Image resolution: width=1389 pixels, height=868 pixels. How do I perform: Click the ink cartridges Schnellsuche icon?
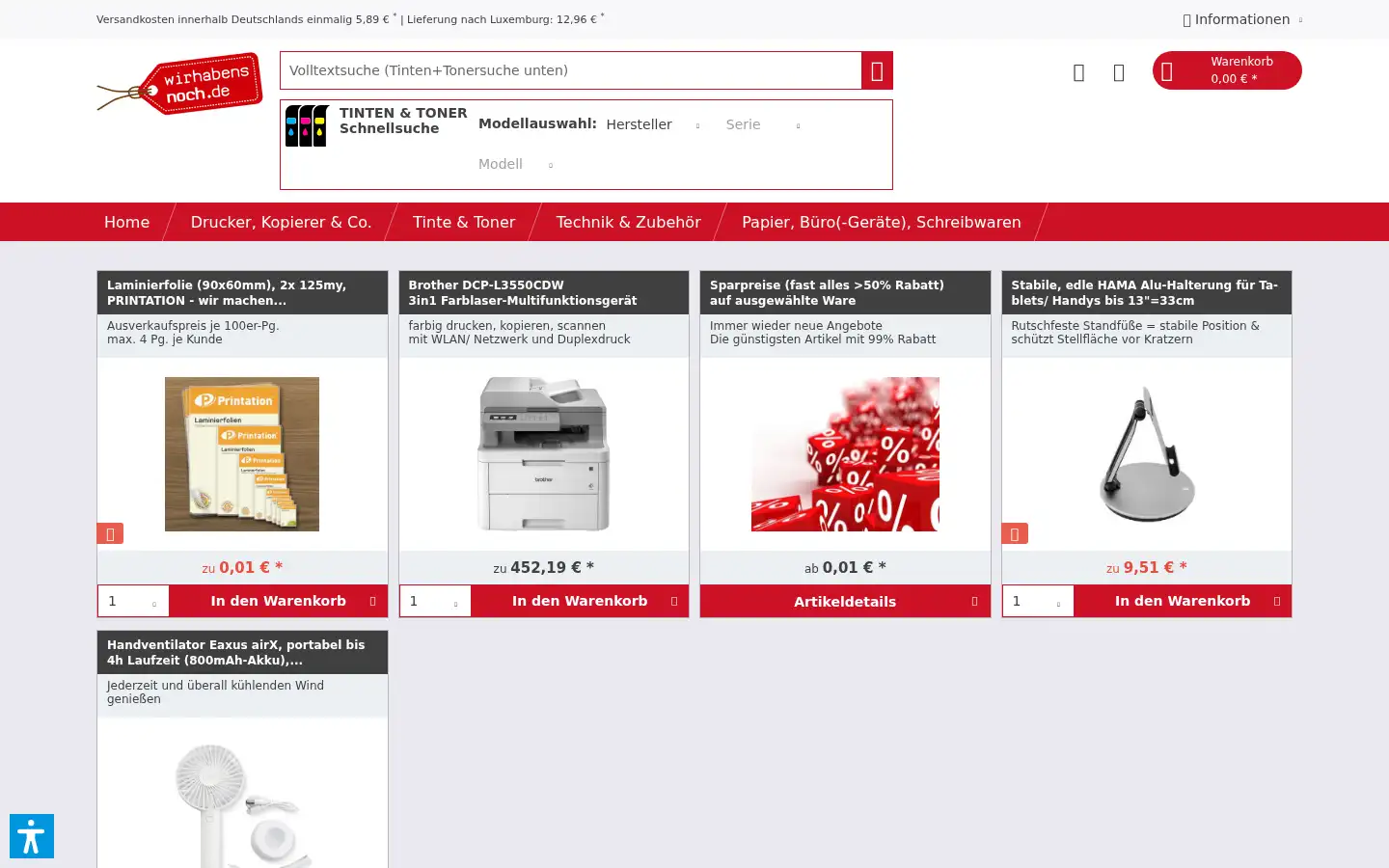click(307, 125)
